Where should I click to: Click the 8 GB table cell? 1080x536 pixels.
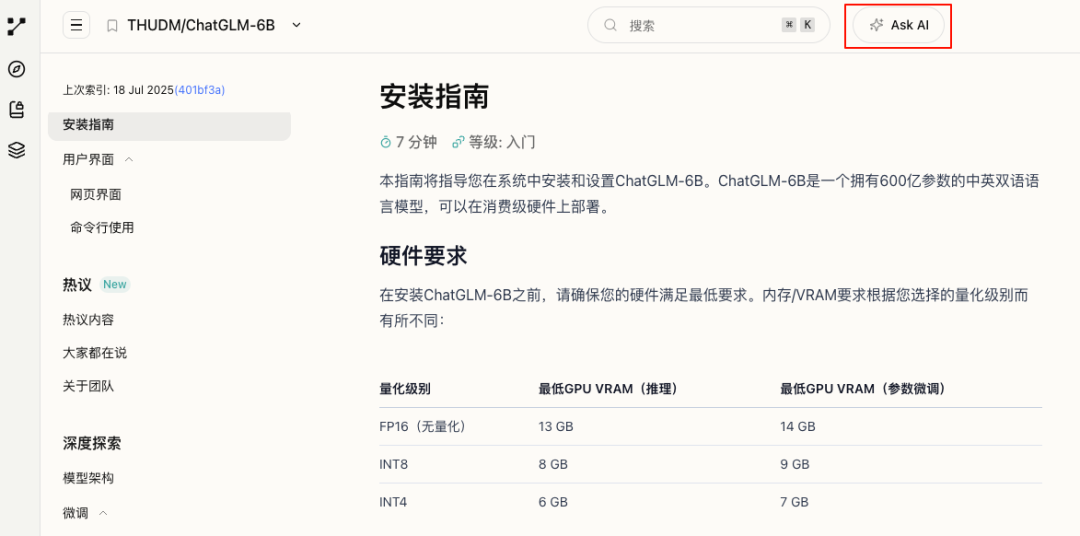point(553,465)
